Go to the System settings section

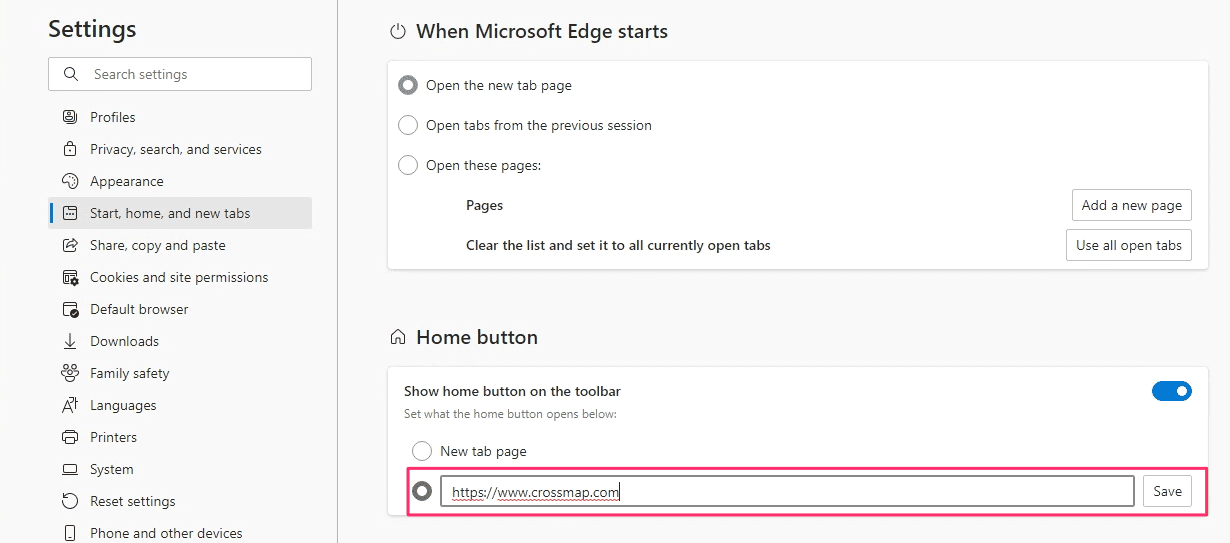coord(111,469)
